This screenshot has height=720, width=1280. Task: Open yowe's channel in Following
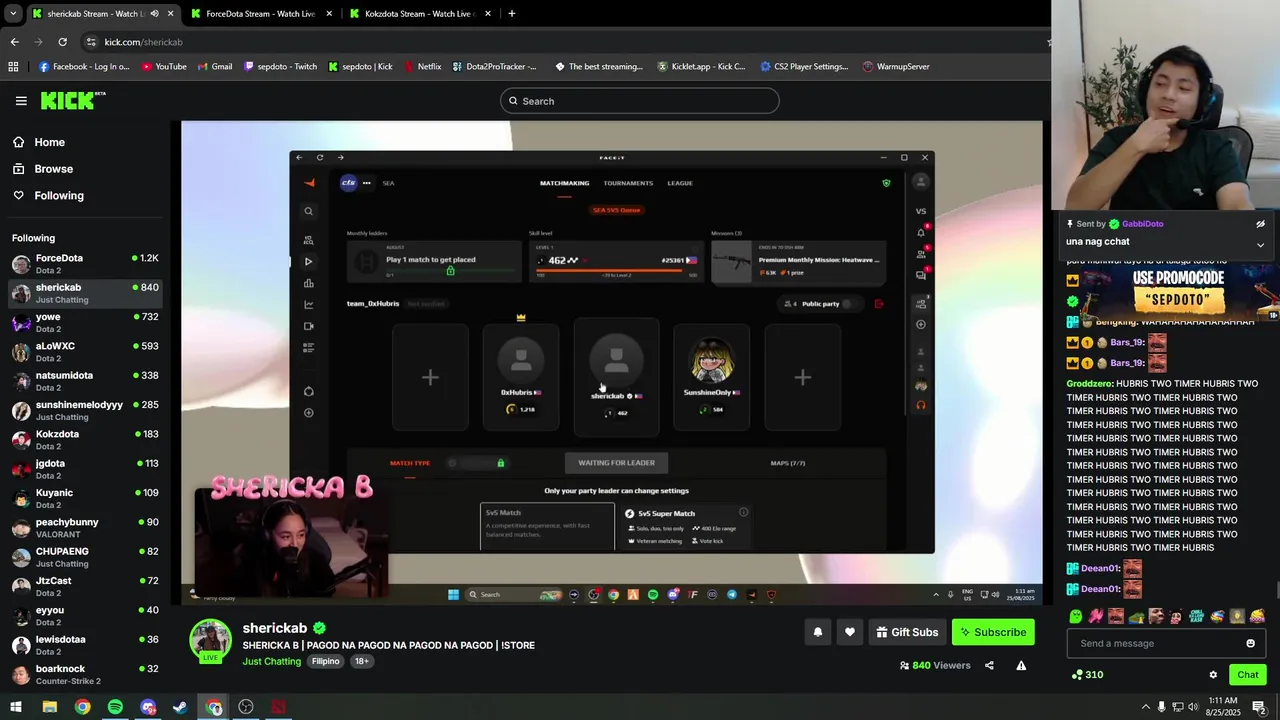click(x=84, y=323)
